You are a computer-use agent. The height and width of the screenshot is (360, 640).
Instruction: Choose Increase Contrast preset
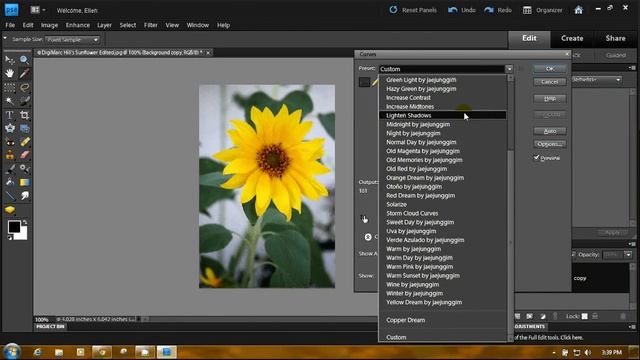pyautogui.click(x=442, y=98)
